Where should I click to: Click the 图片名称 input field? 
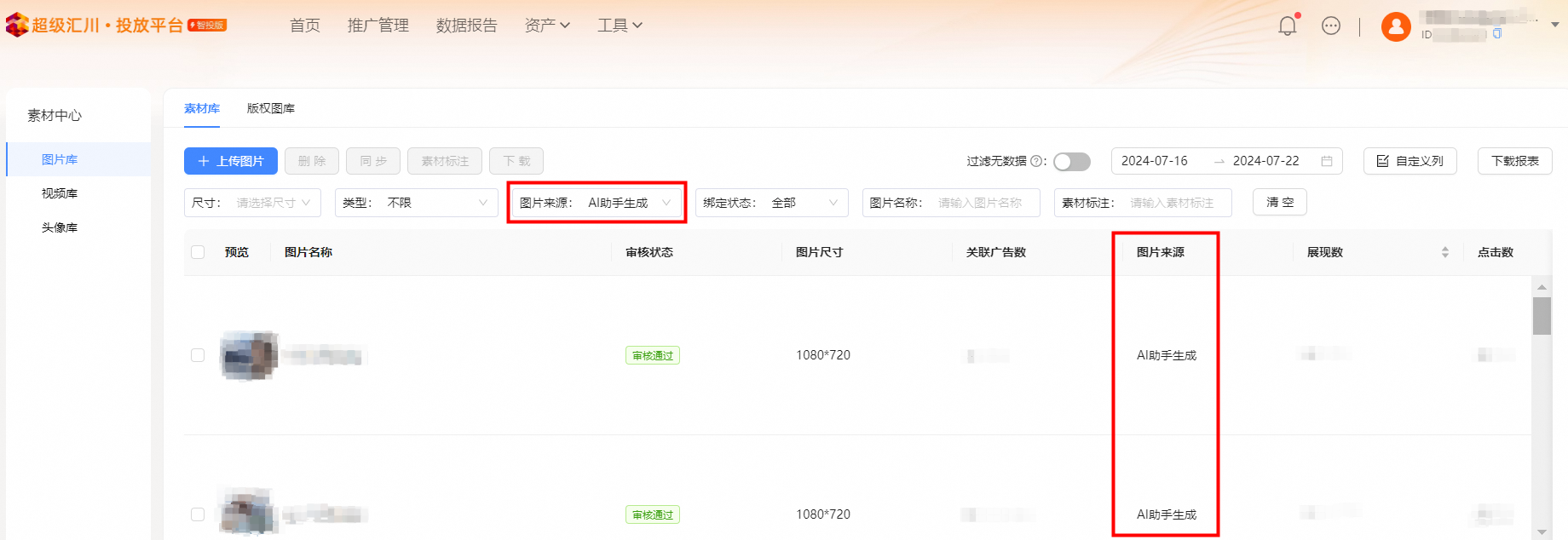coord(951,203)
